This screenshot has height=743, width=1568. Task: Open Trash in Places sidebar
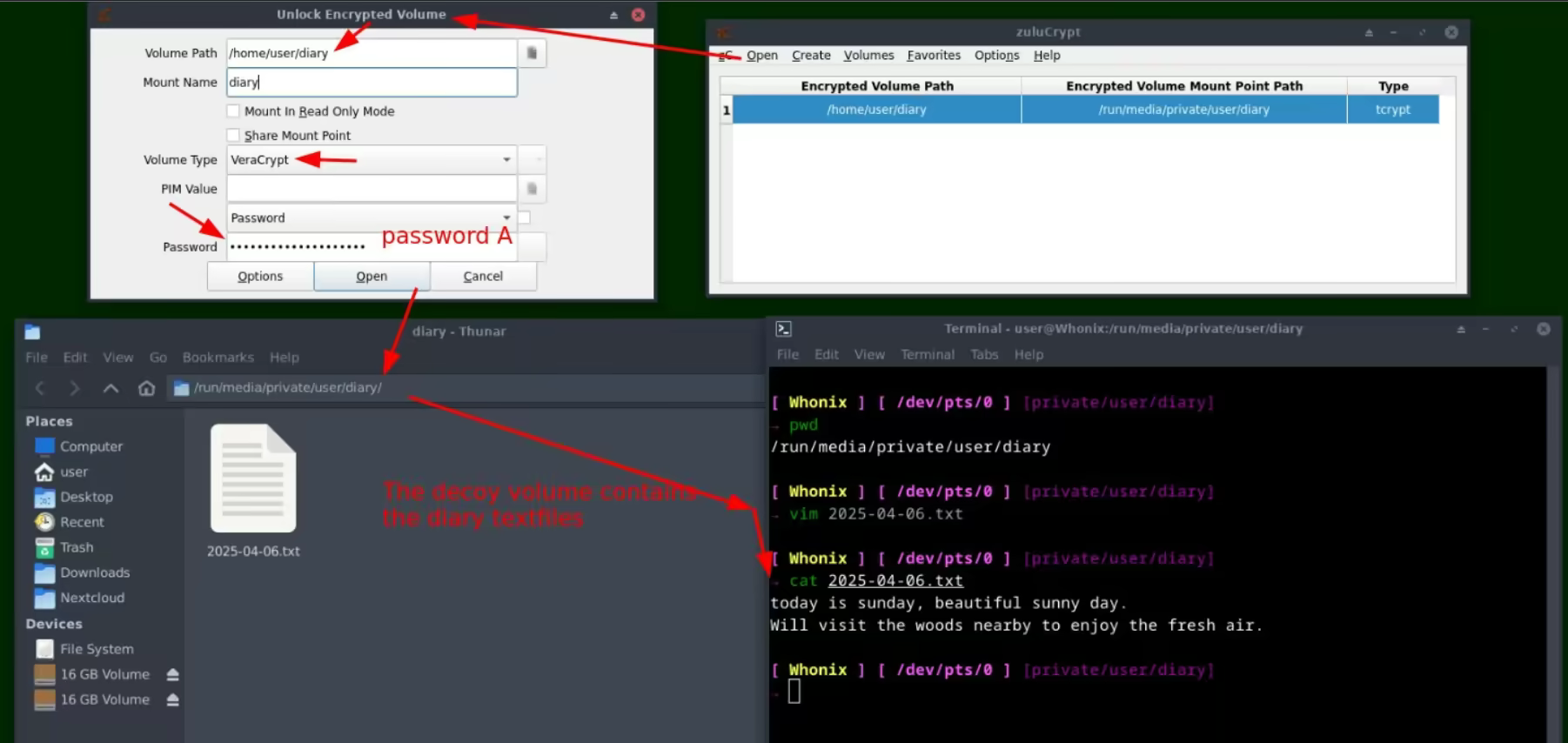point(77,547)
